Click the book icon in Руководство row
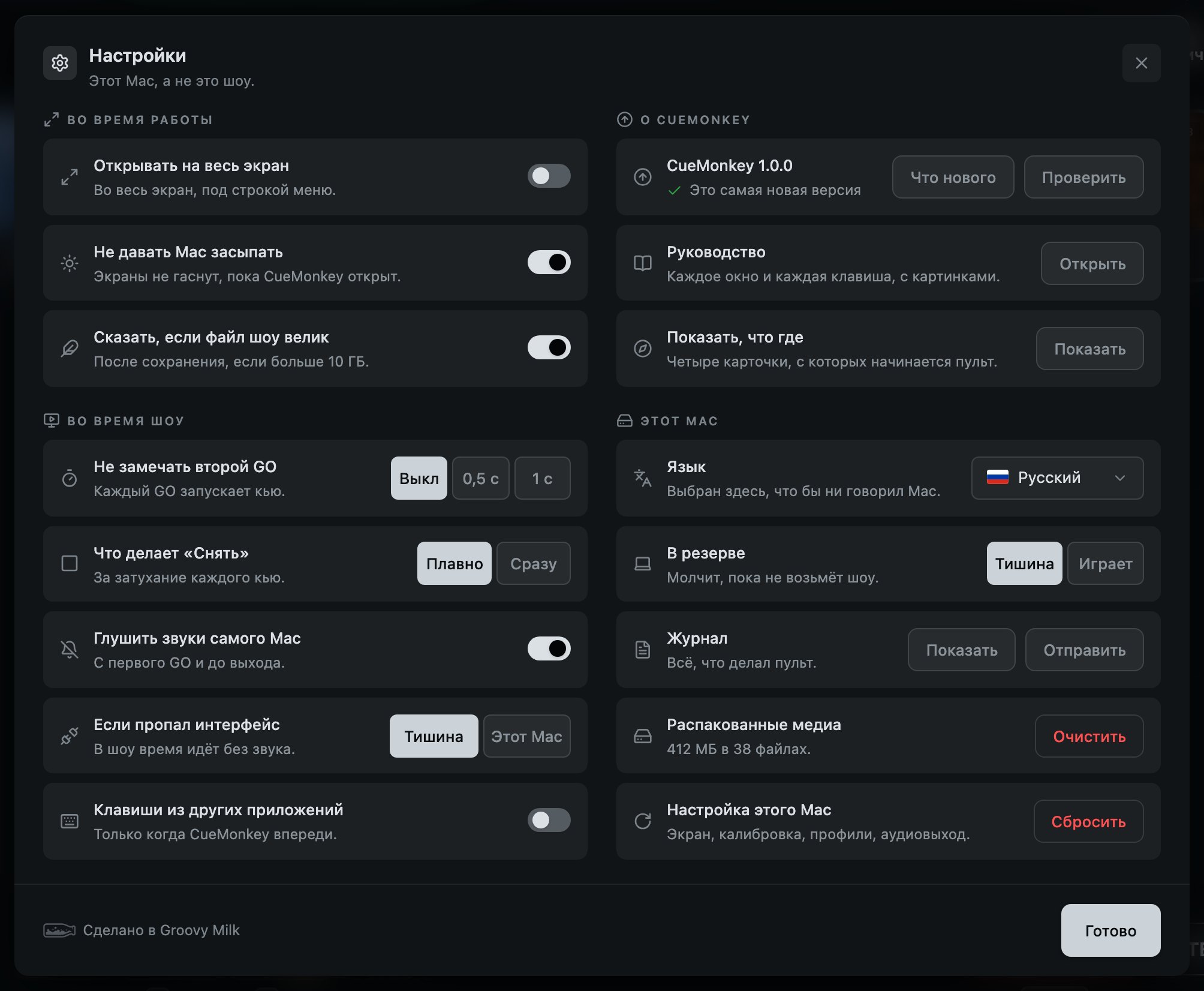The width and height of the screenshot is (1204, 991). click(643, 263)
